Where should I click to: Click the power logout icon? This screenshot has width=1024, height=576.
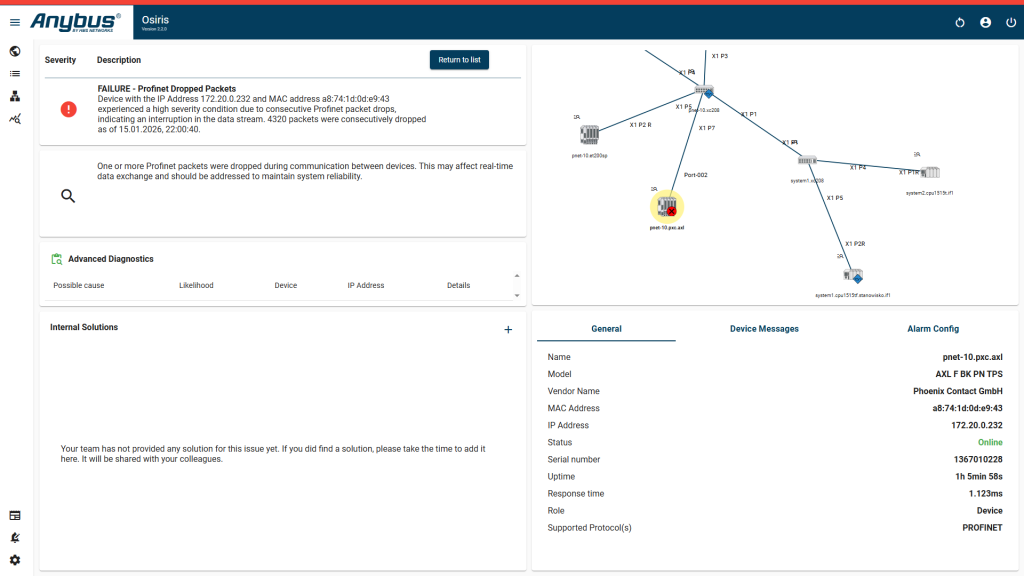[x=1011, y=23]
